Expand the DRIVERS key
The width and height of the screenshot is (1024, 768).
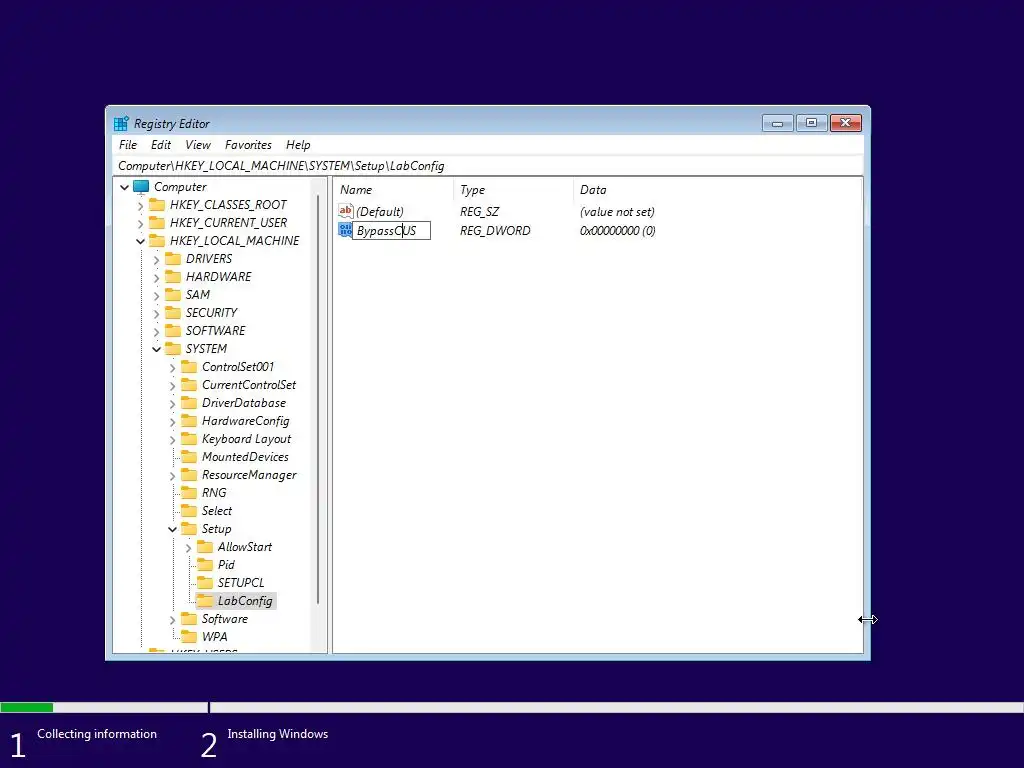[156, 259]
